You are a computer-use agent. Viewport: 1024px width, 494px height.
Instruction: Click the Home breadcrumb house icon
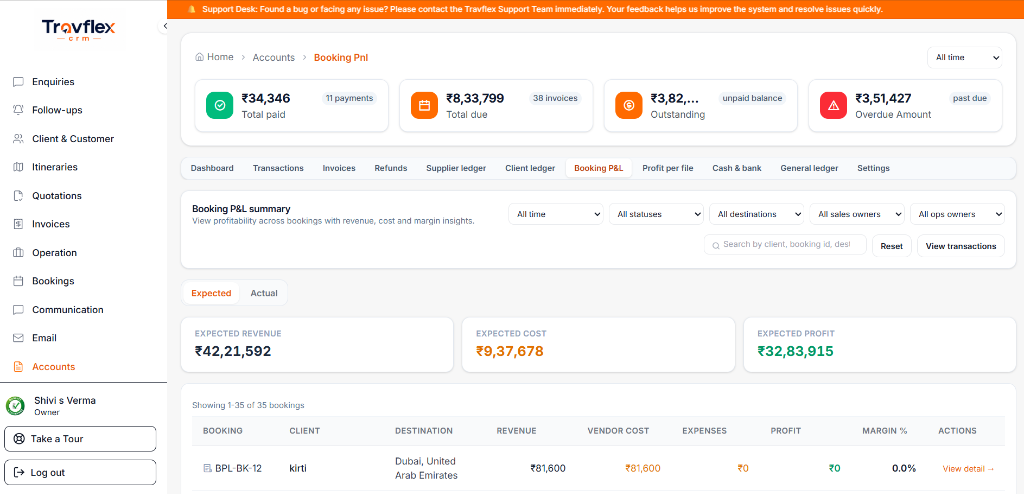tap(199, 57)
